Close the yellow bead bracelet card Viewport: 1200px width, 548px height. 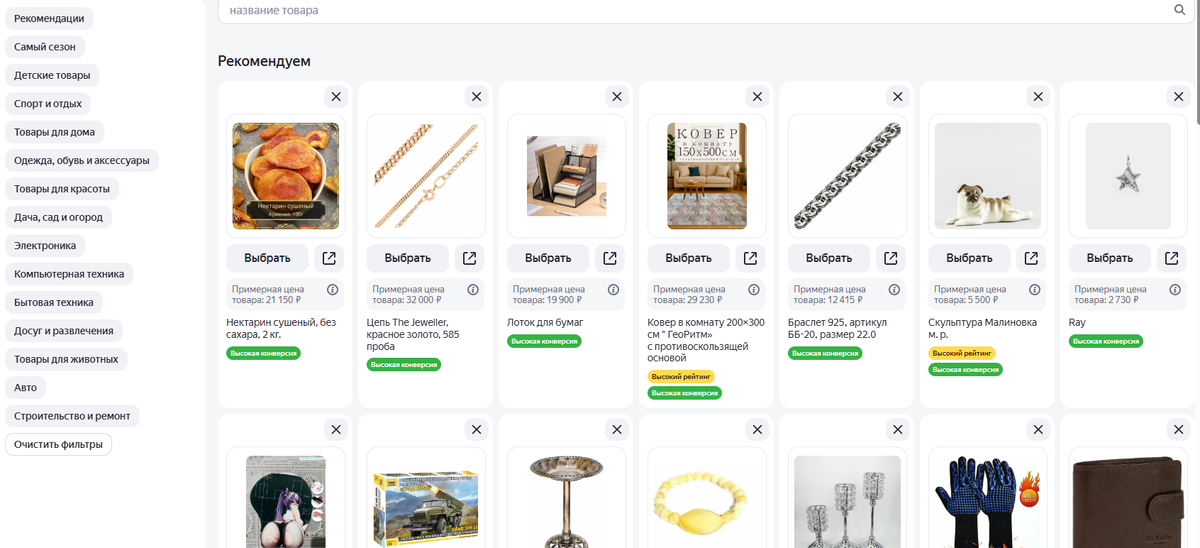757,429
